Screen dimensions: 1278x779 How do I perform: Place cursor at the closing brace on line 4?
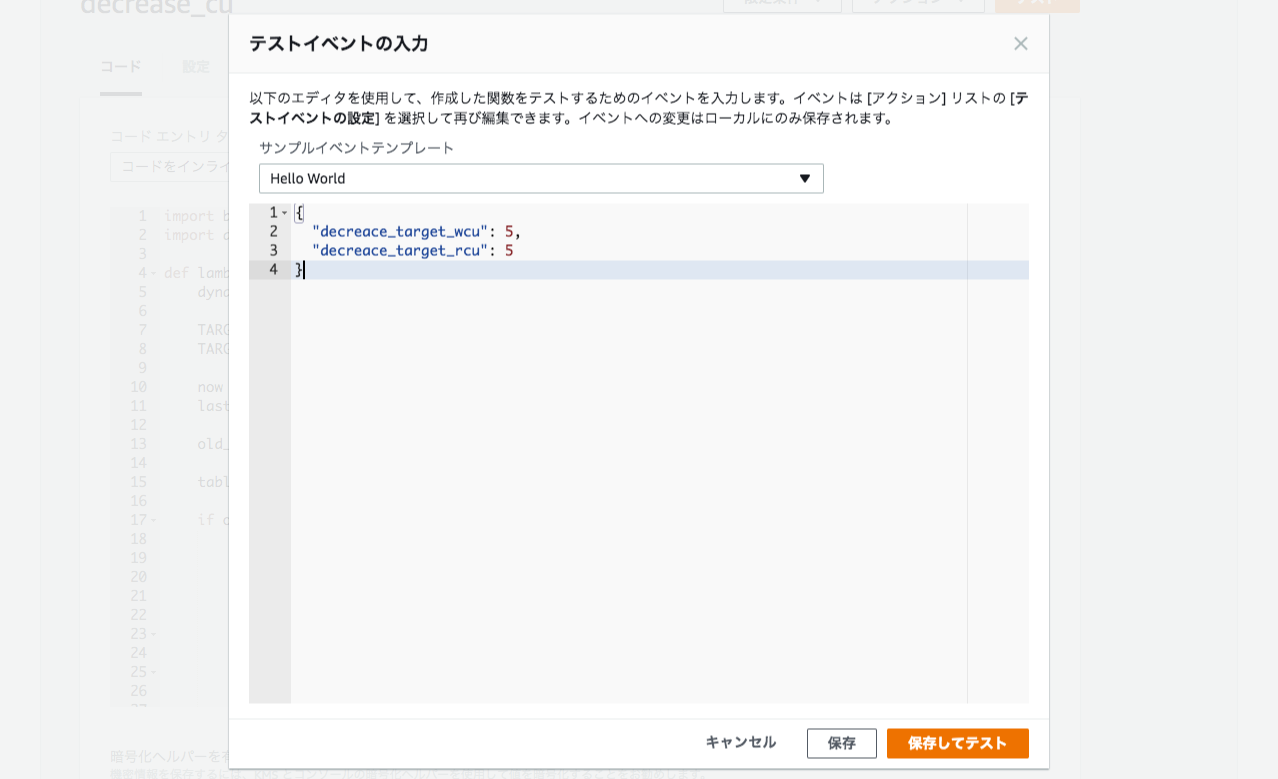click(299, 269)
